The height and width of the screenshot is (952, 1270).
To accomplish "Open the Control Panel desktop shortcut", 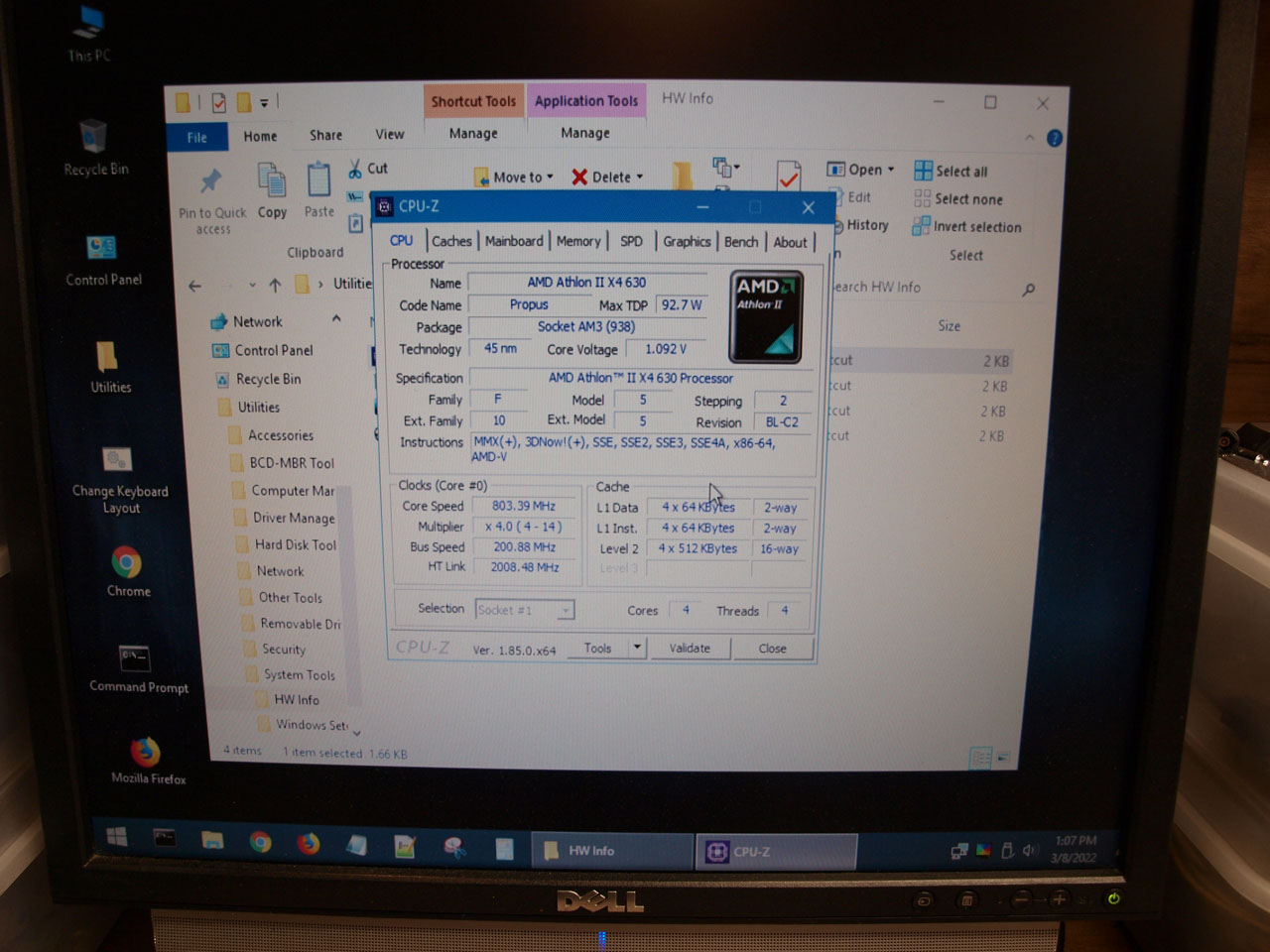I will (x=102, y=260).
